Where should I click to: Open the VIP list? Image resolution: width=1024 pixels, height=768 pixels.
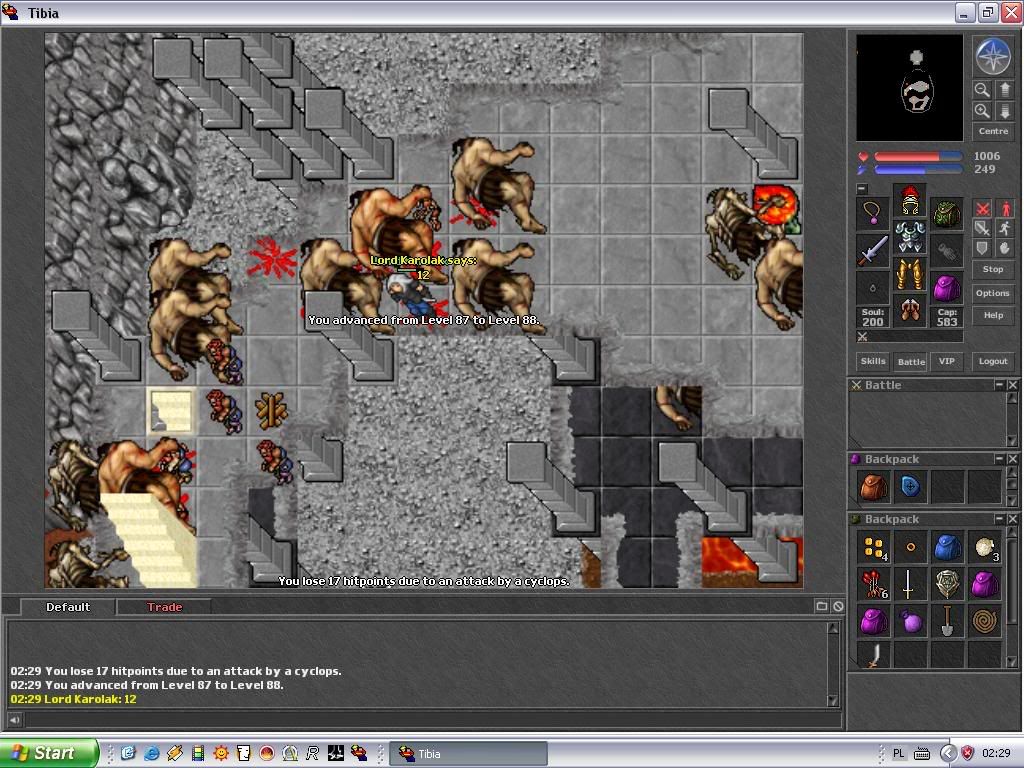coord(946,361)
